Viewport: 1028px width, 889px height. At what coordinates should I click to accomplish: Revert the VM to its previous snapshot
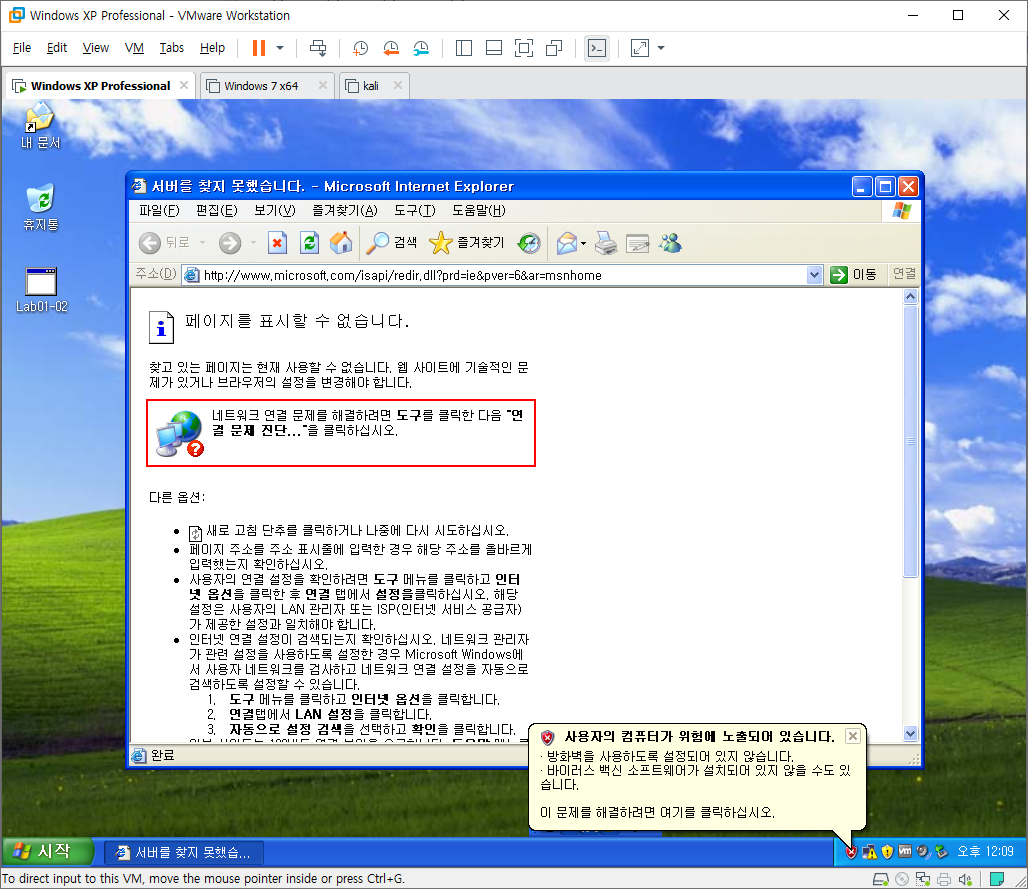click(391, 48)
